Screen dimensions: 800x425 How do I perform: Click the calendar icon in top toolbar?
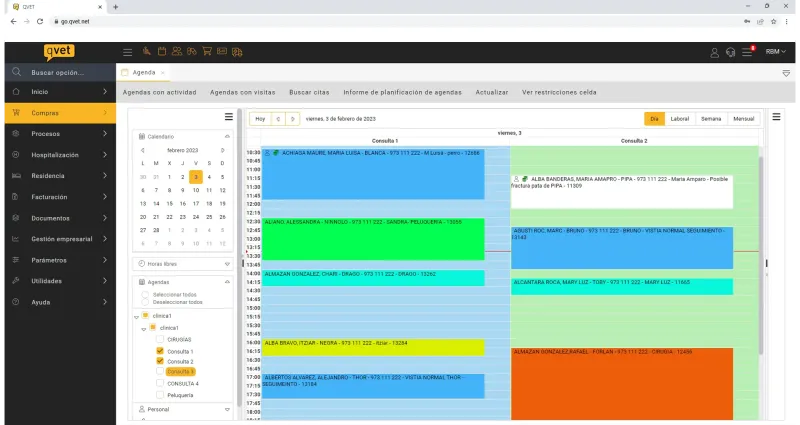click(162, 51)
